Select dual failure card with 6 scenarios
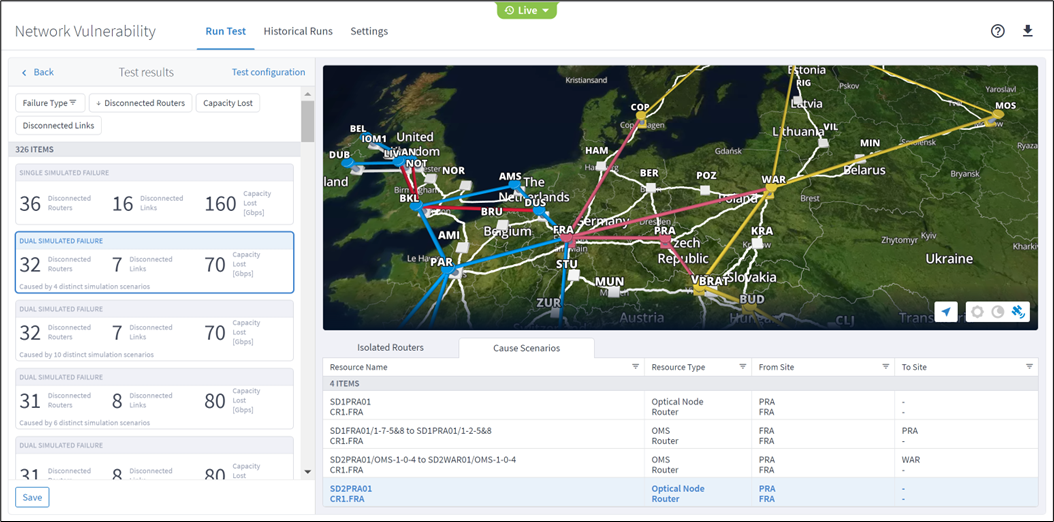 (x=154, y=398)
